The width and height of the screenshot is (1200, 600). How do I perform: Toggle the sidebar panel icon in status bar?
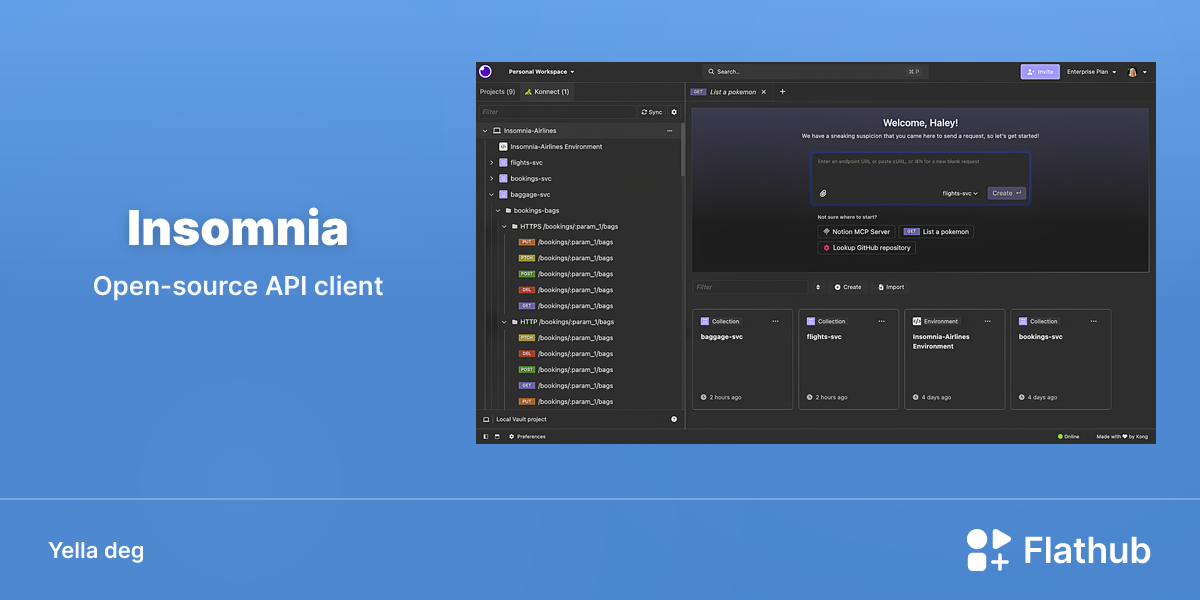pyautogui.click(x=486, y=437)
